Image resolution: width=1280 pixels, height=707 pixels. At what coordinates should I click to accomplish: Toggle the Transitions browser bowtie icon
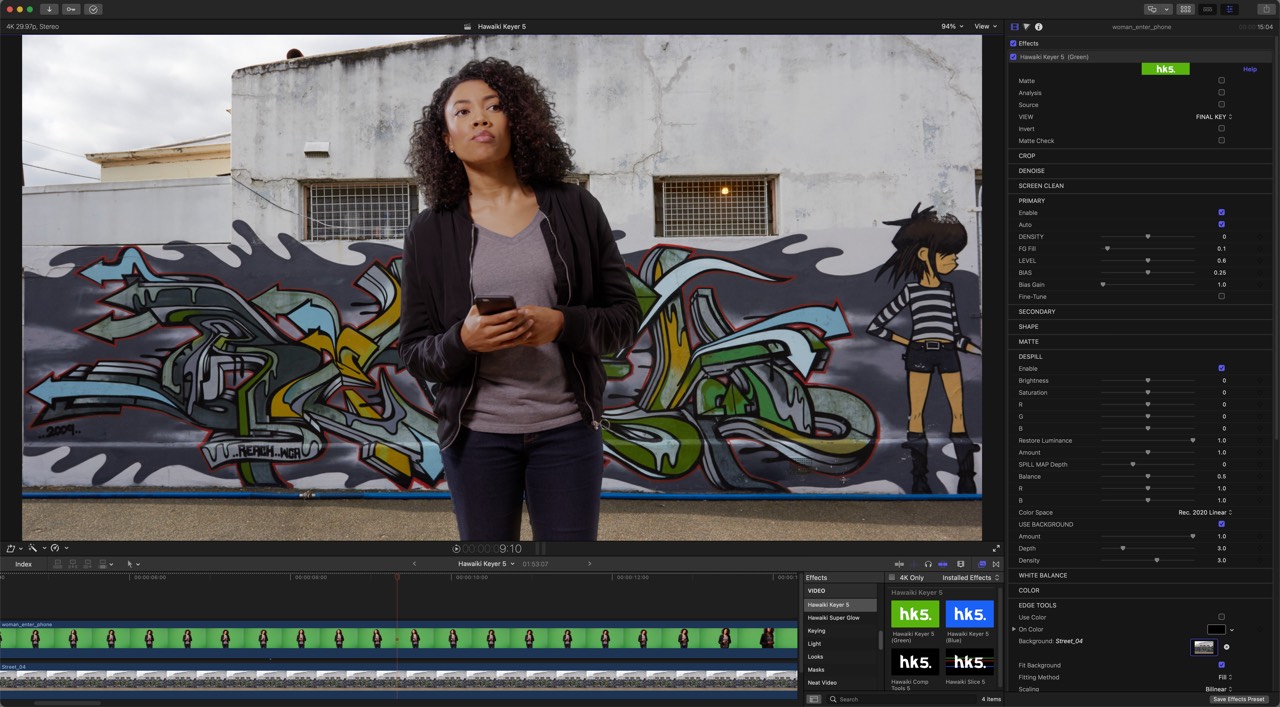point(996,564)
